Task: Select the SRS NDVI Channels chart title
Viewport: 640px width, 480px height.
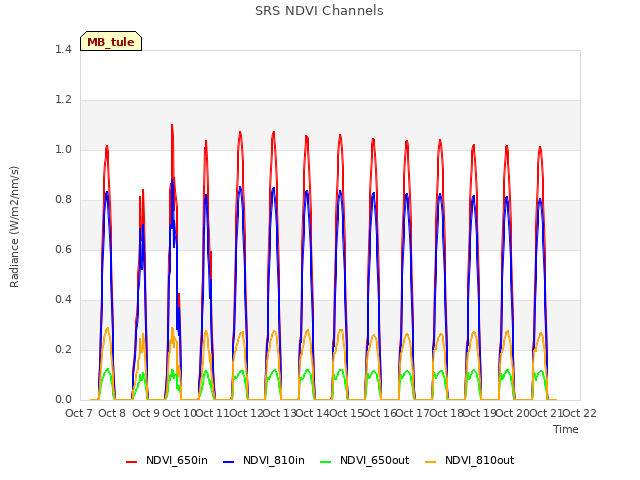Action: [x=319, y=11]
